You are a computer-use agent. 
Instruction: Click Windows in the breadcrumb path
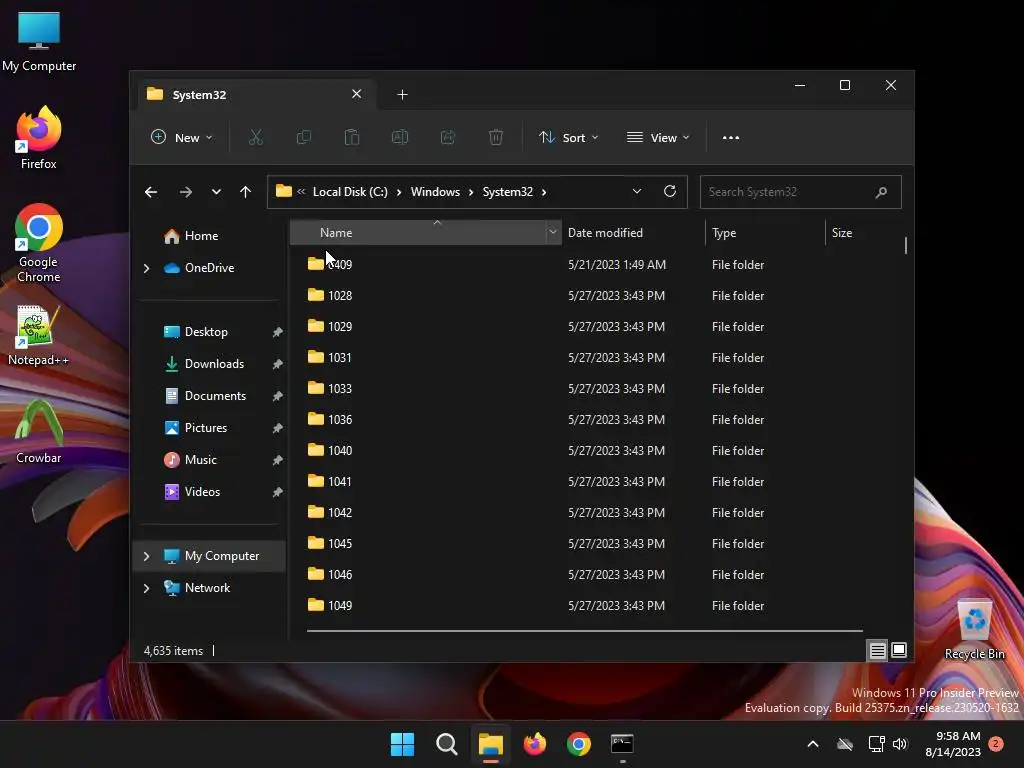click(435, 192)
